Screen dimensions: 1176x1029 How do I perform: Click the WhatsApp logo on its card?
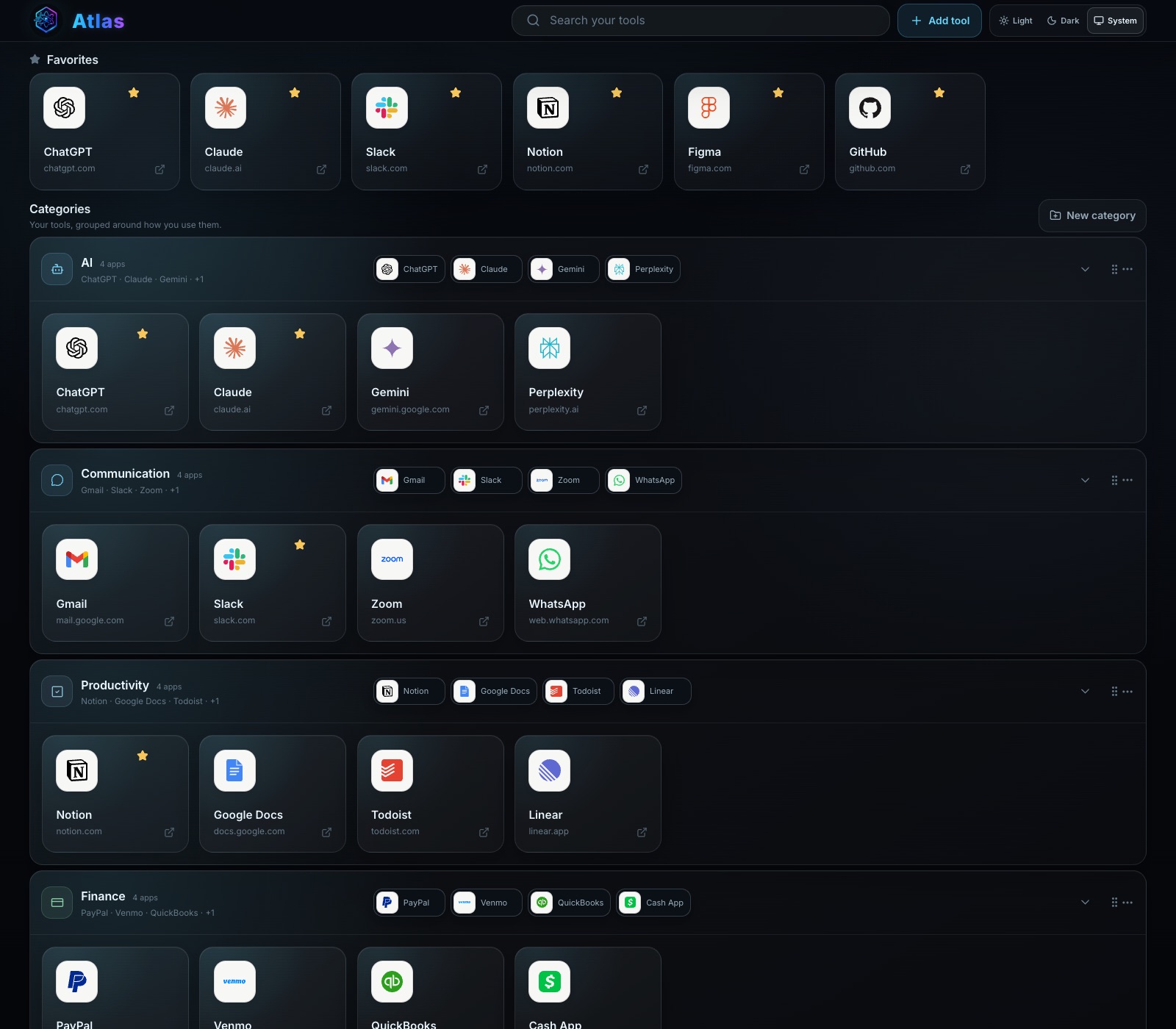pos(549,559)
